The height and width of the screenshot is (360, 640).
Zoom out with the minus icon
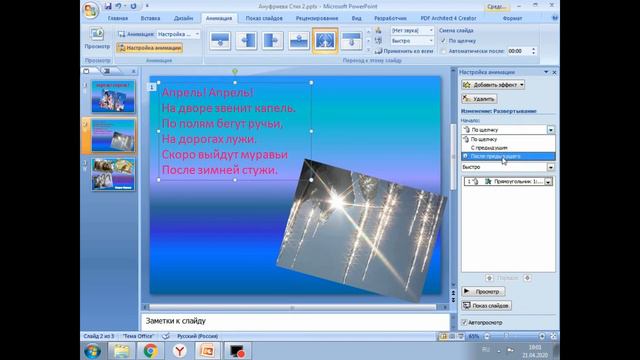point(487,336)
